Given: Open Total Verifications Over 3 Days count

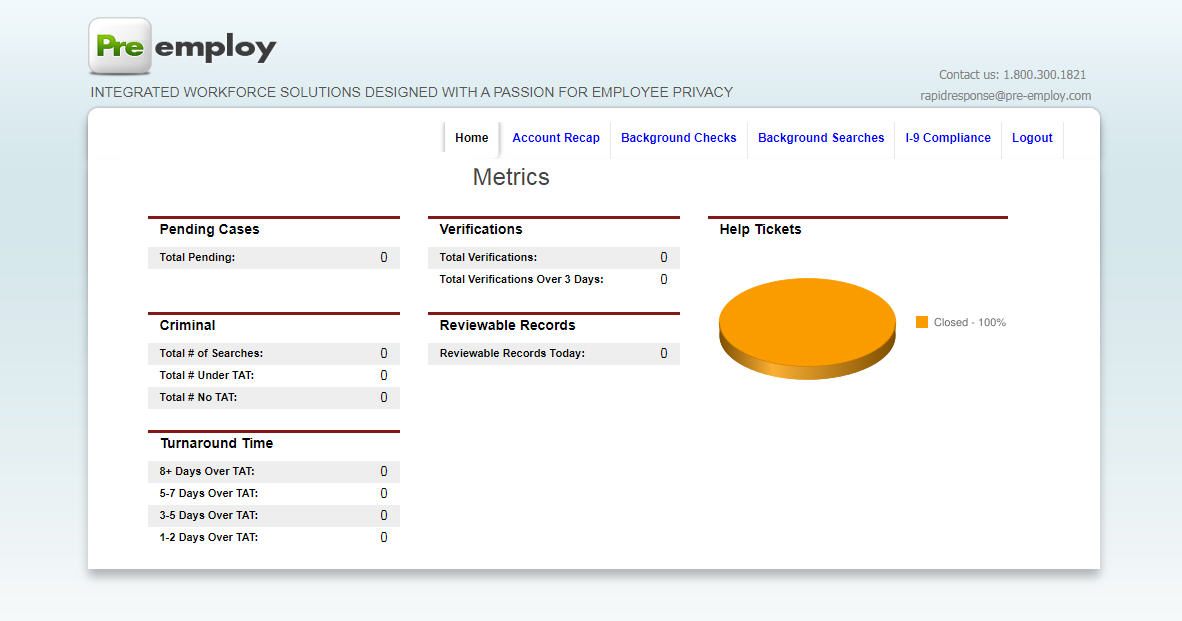Looking at the screenshot, I should tap(663, 279).
